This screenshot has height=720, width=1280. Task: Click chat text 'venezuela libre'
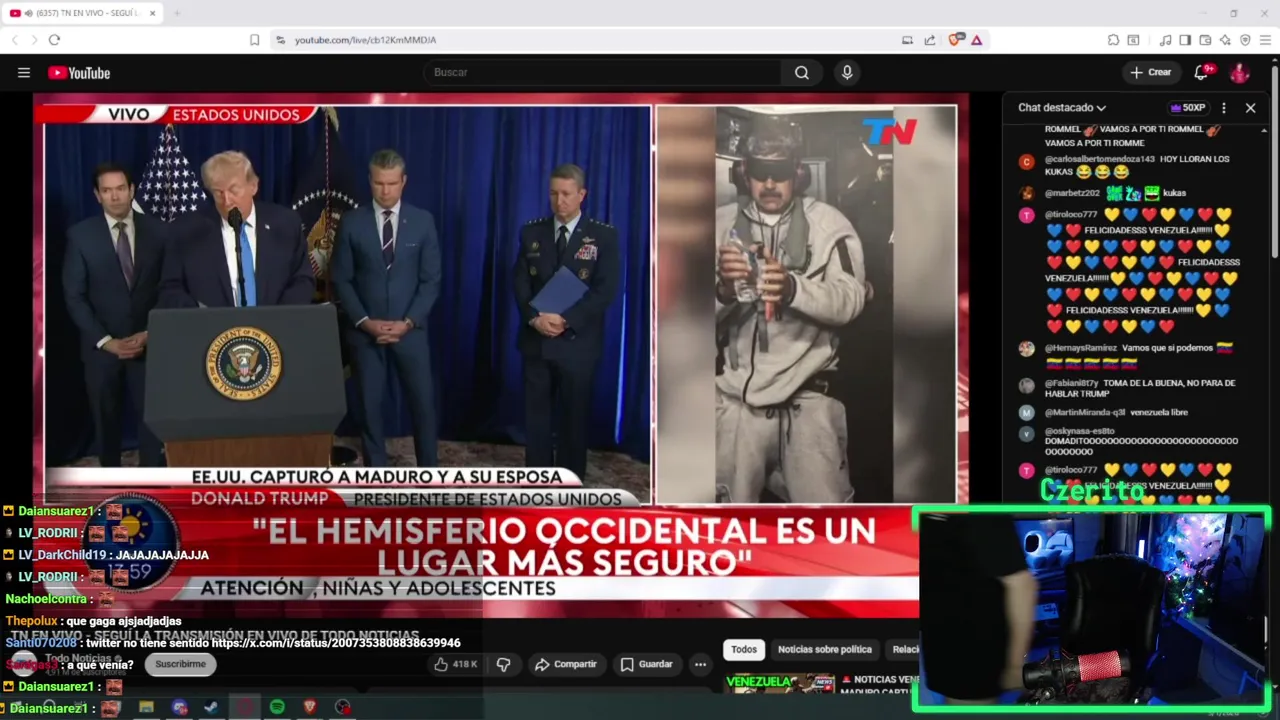(x=1159, y=412)
